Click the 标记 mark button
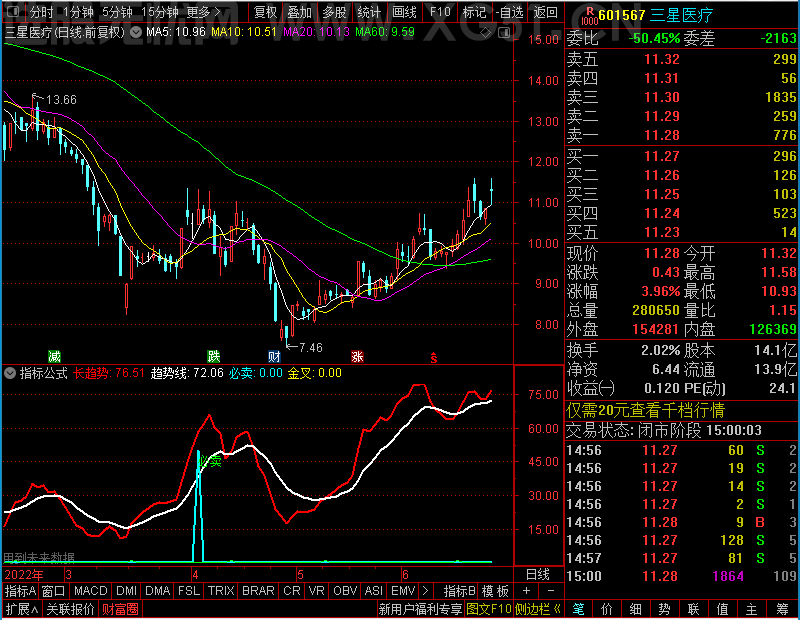Viewport: 800px width, 620px height. [x=474, y=12]
